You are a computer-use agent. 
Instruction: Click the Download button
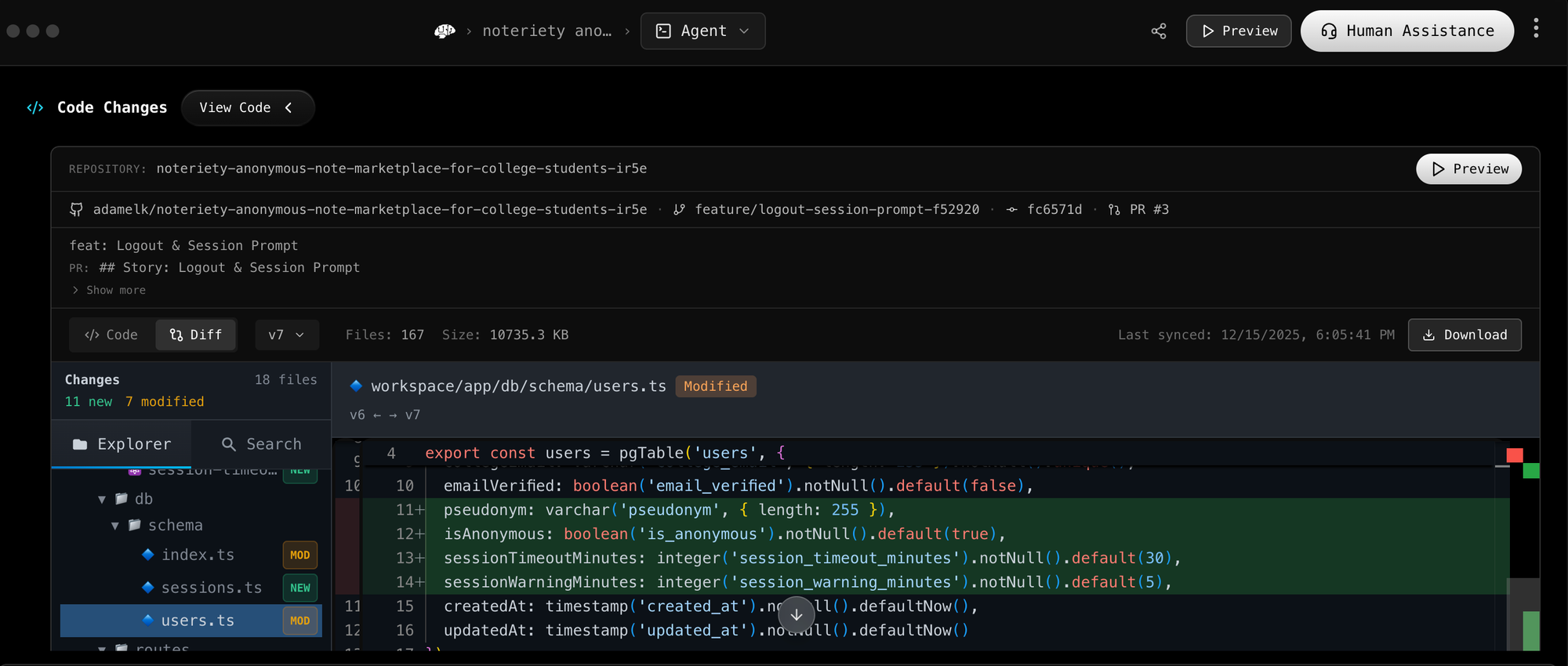click(1464, 335)
